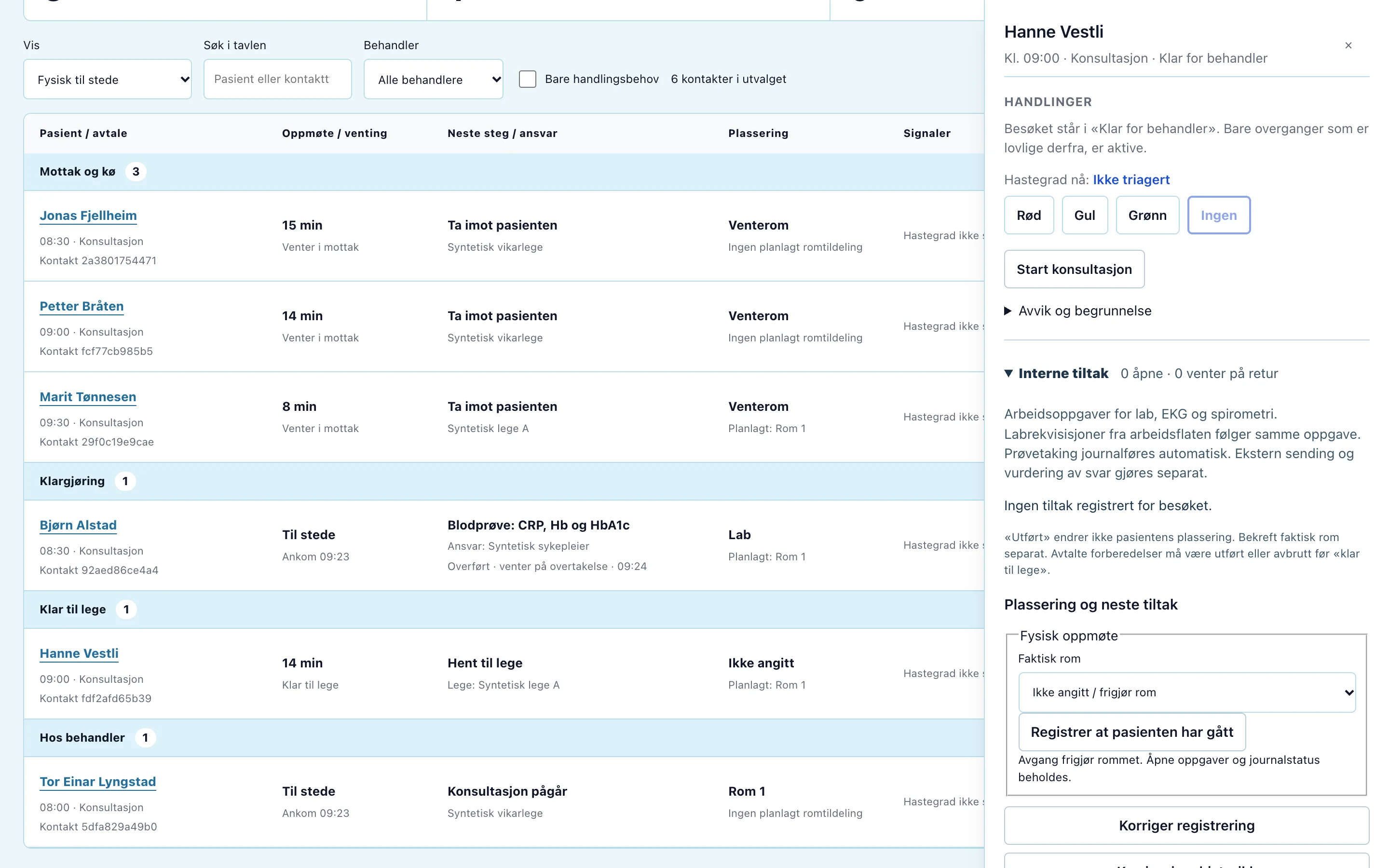This screenshot has height=868, width=1389.
Task: Click the Pasient / avtale column header
Action: pos(83,133)
